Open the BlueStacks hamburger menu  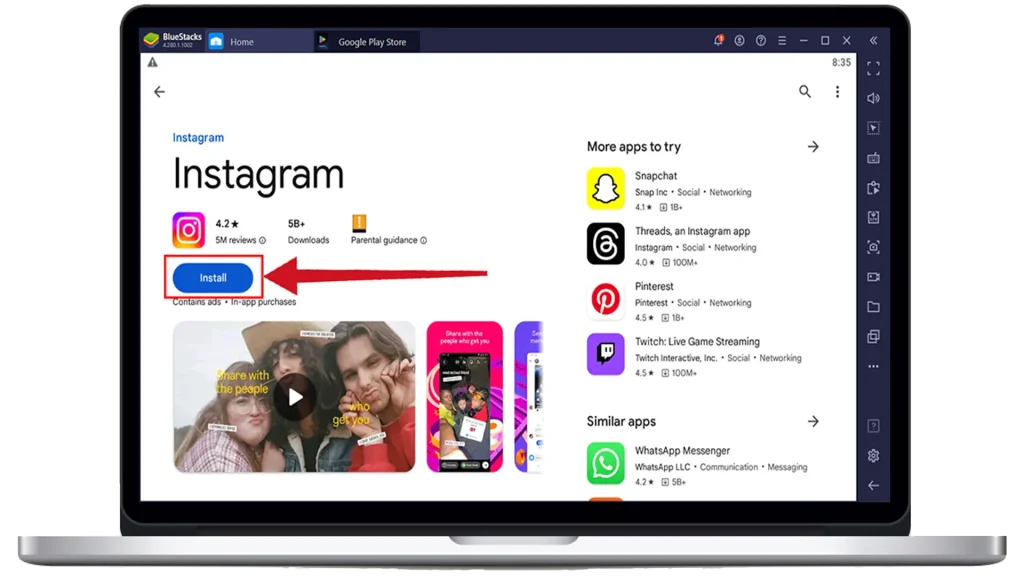pyautogui.click(x=782, y=40)
